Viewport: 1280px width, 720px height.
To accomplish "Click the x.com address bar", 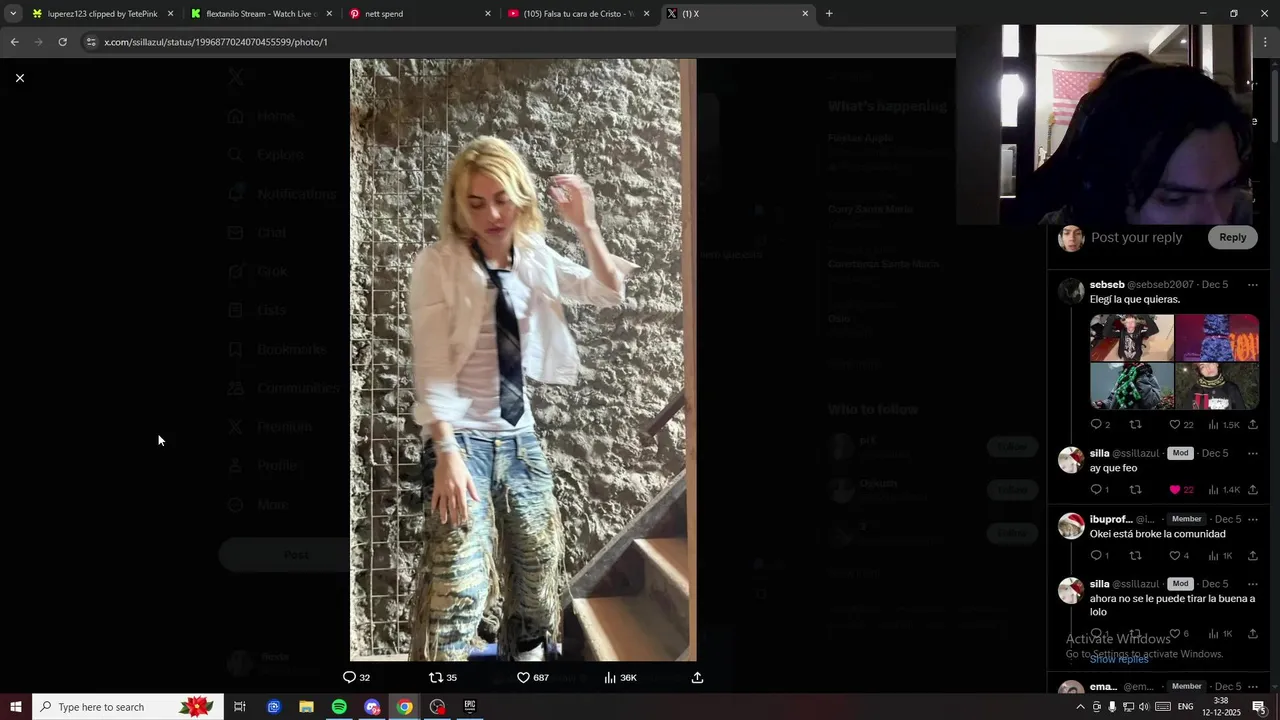I will (x=520, y=42).
